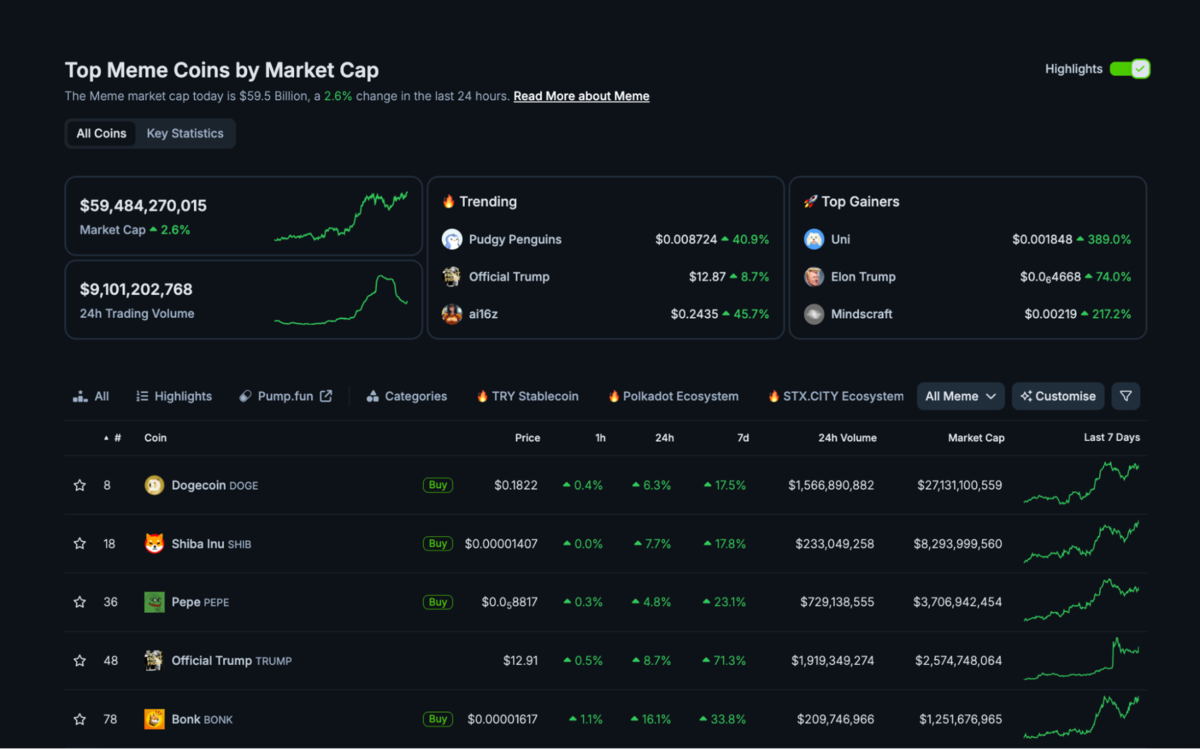Select STX.CITY Ecosystem category
The height and width of the screenshot is (749, 1200).
(836, 397)
